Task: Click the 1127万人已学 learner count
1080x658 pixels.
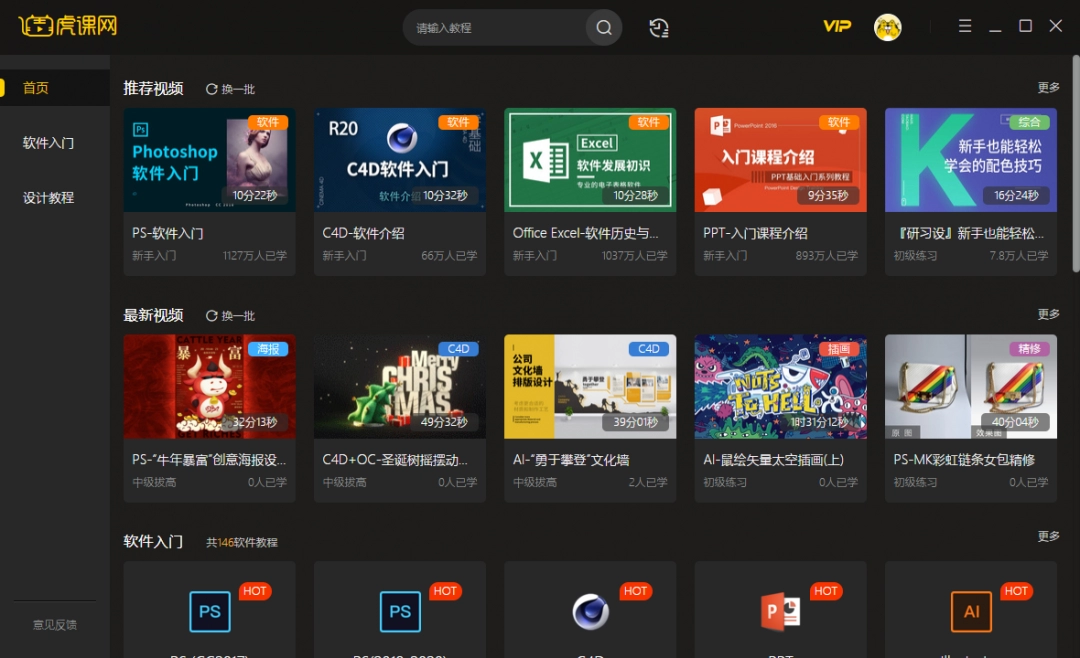Action: click(255, 256)
